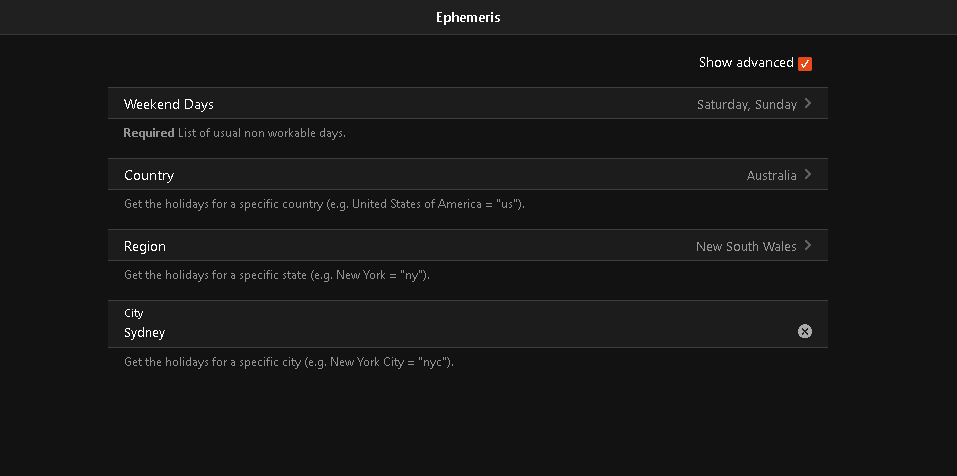Click the bold "Required" word
The height and width of the screenshot is (476, 957).
(x=149, y=133)
